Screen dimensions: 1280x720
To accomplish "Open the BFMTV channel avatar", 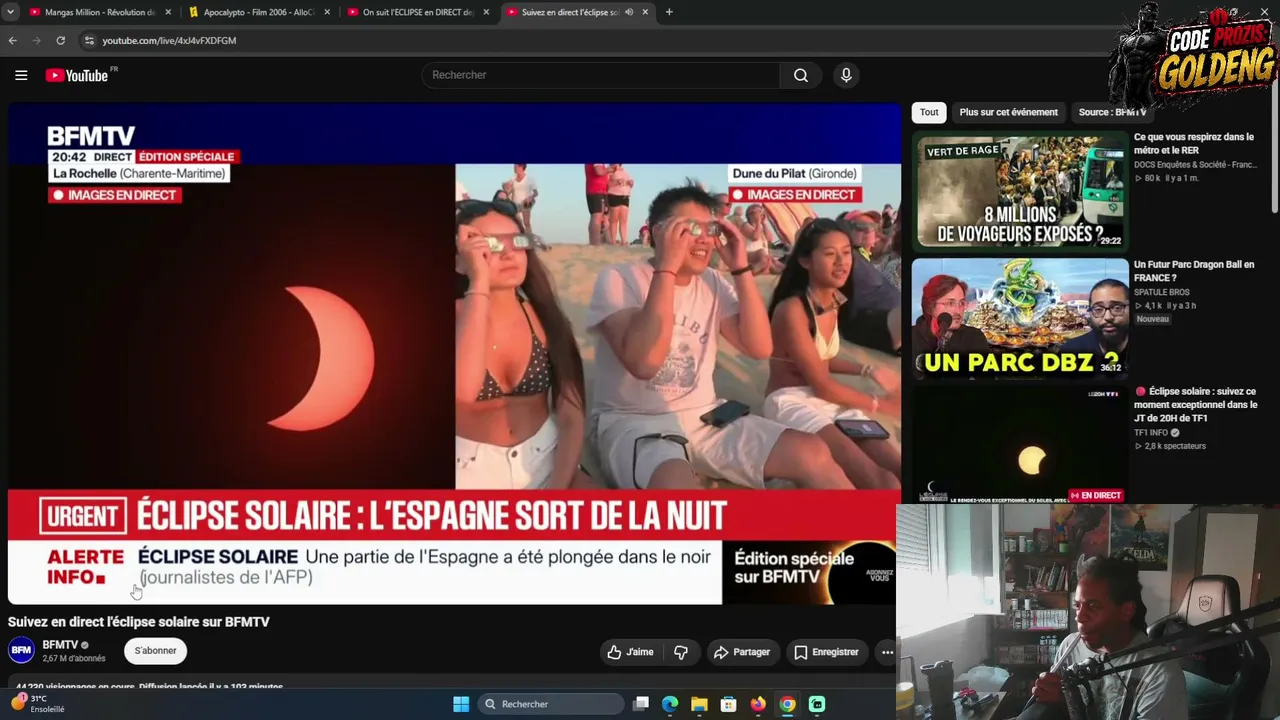I will tap(21, 651).
